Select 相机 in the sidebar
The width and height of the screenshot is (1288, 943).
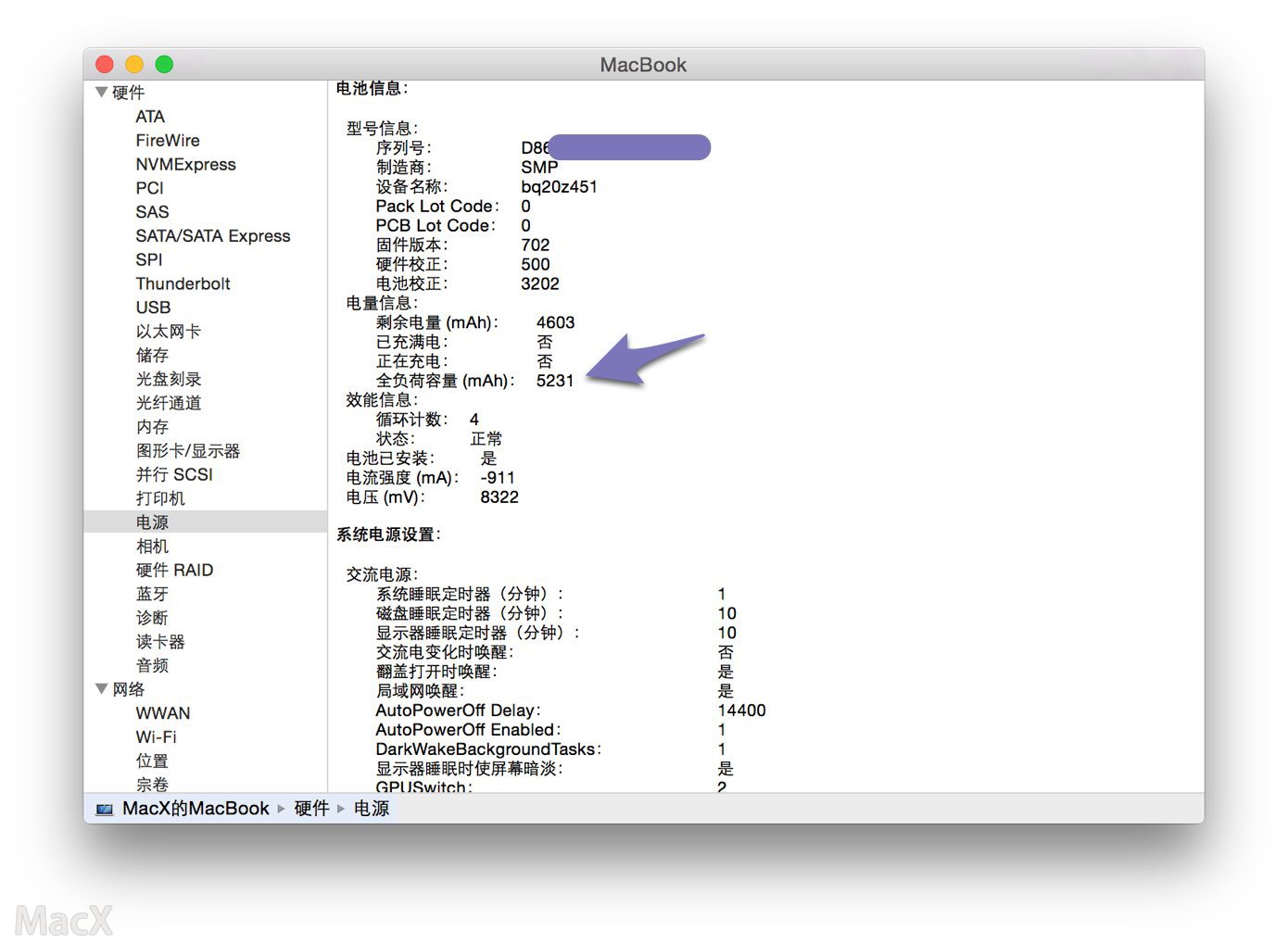(152, 547)
